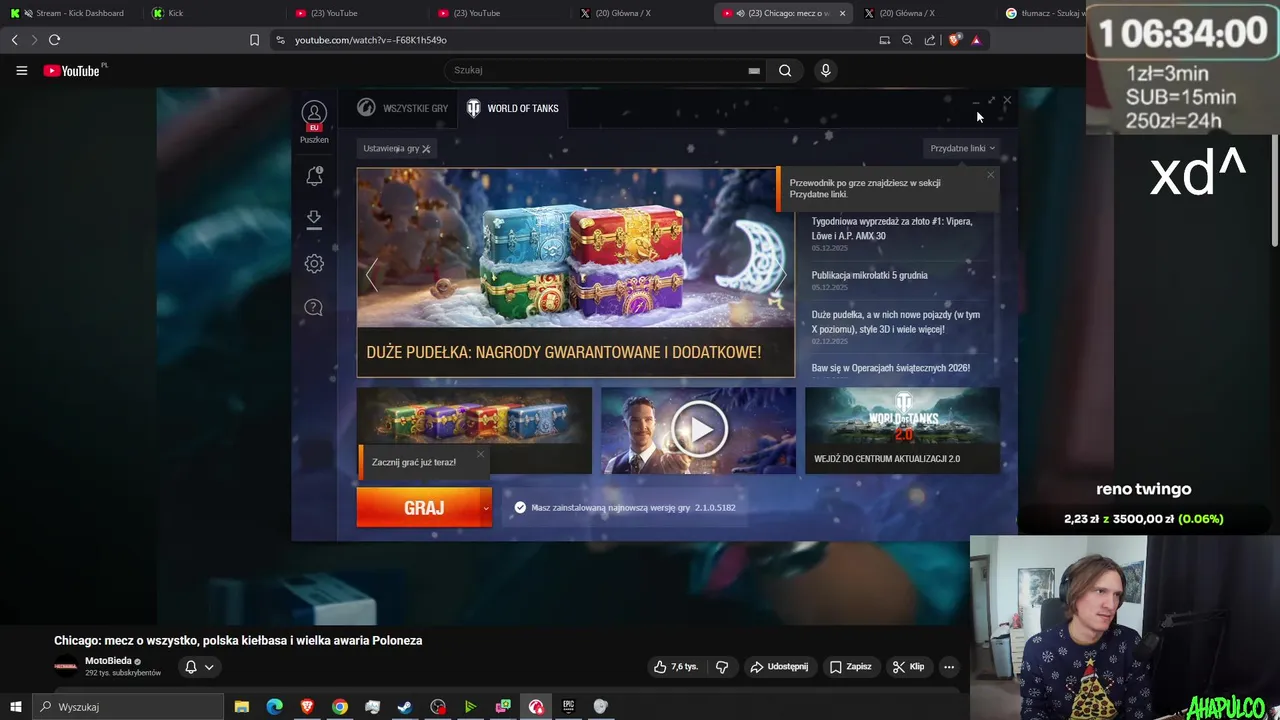
Task: Show the previous banner slide
Action: tap(372, 274)
